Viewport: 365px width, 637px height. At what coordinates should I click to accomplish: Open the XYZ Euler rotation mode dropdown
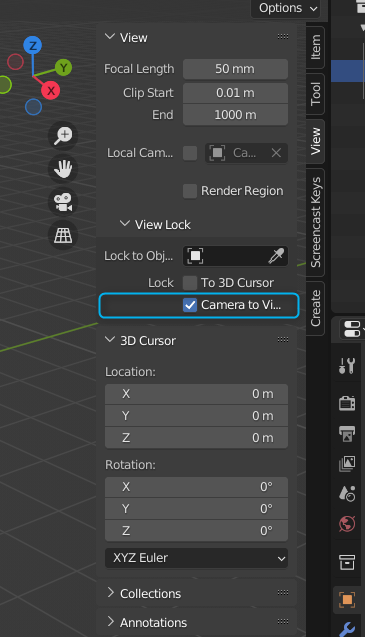(x=196, y=558)
